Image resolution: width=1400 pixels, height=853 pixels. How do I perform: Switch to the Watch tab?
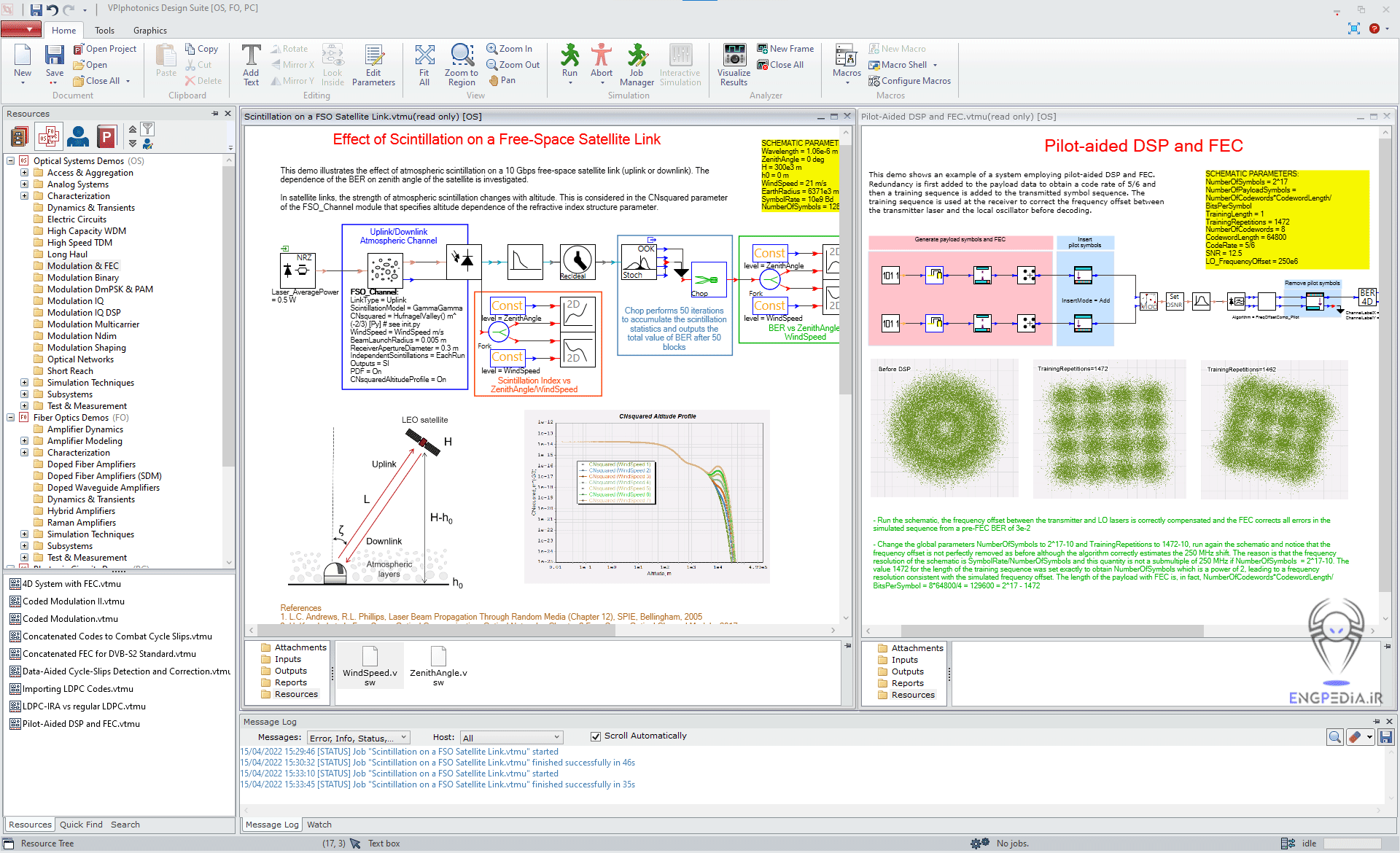pyautogui.click(x=319, y=824)
